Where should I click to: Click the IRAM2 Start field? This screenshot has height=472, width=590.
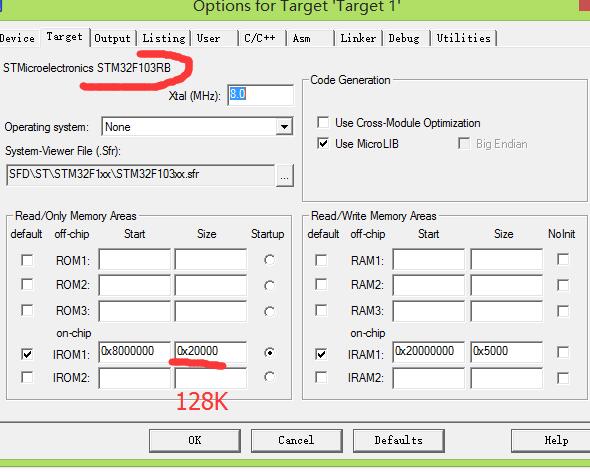click(429, 378)
